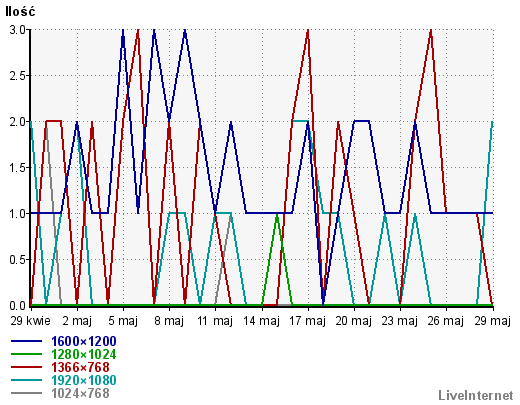Click the 1600×1200 legend label
The image size is (520, 405).
[84, 341]
